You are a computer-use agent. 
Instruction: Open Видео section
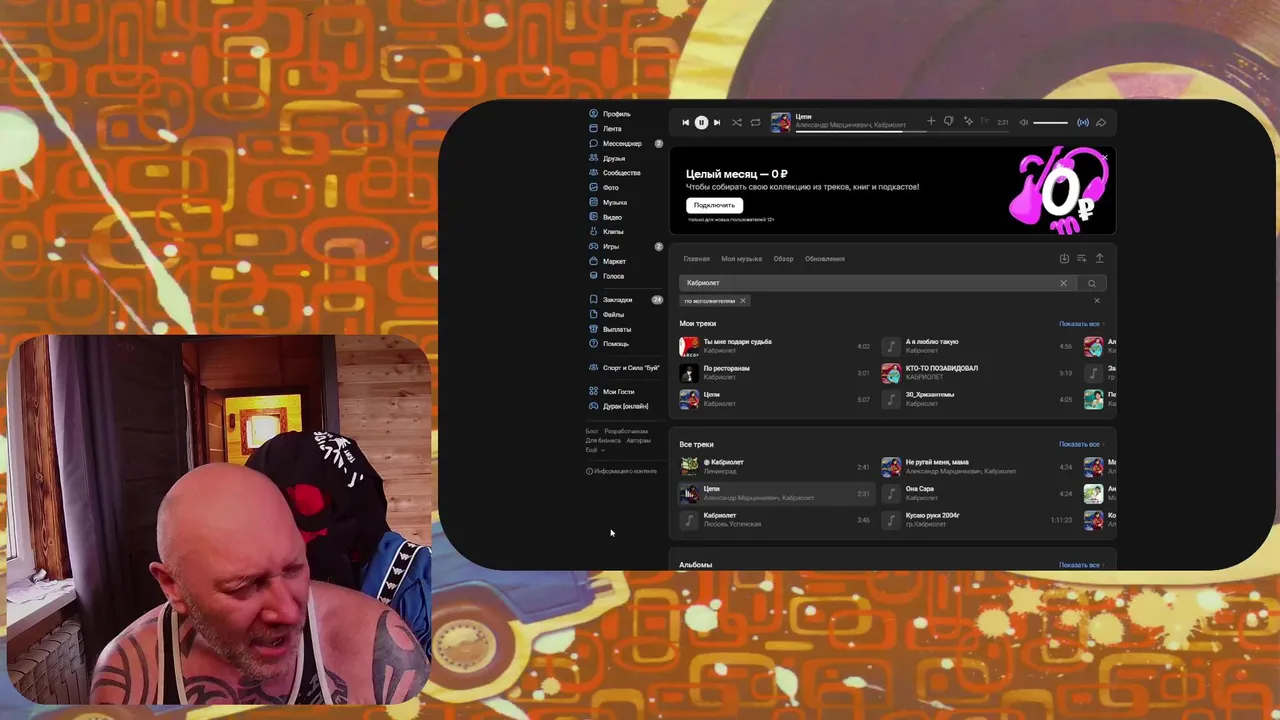(x=605, y=217)
